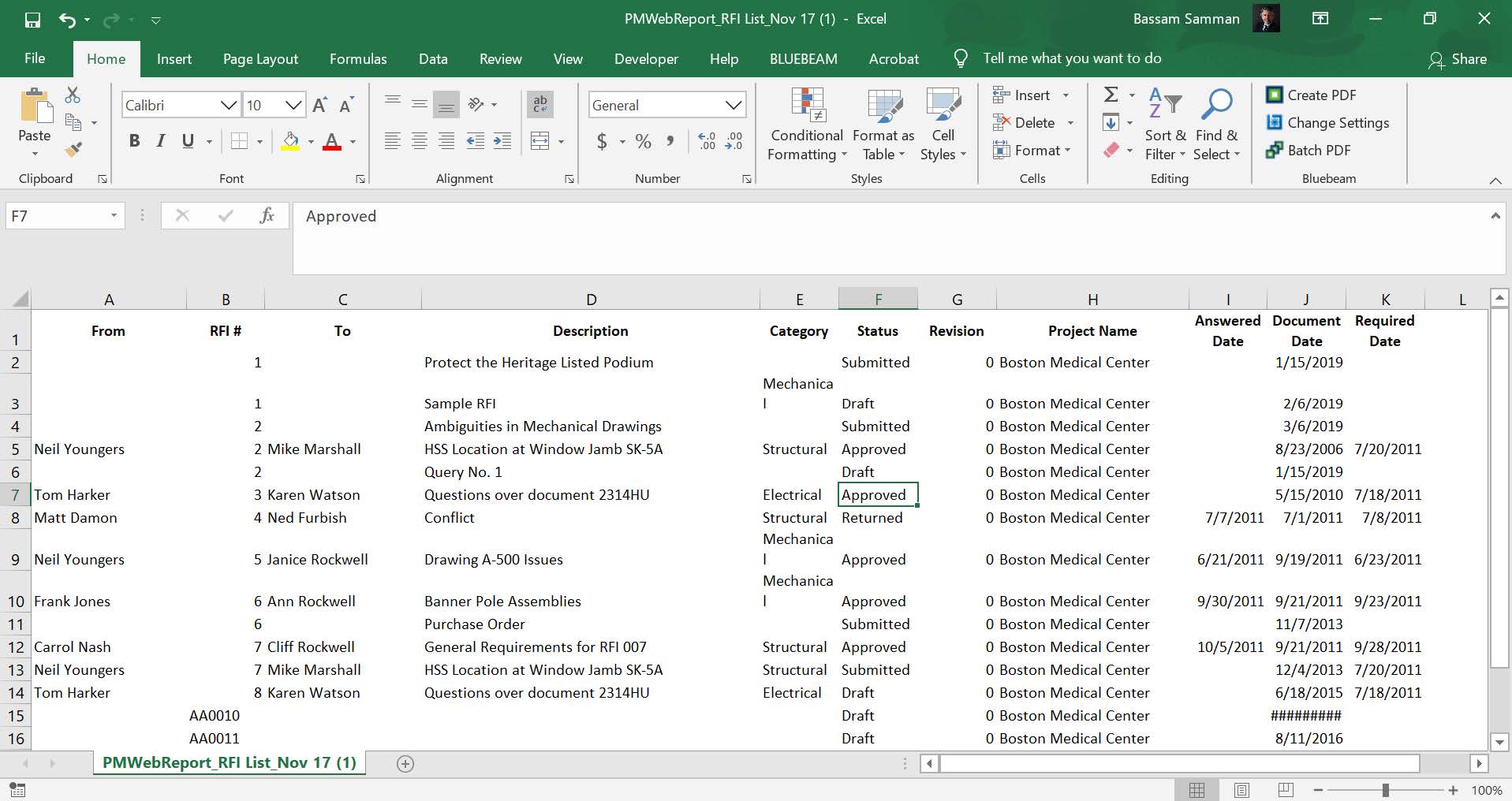Viewport: 1512px width, 801px height.
Task: Click the Clear eraser icon
Action: pos(1111,150)
